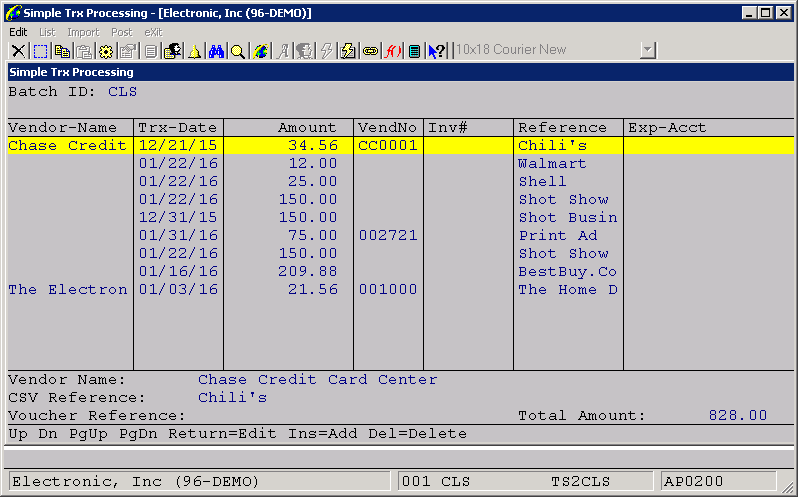Click the blue binoculars find icon
This screenshot has width=798, height=497.
[x=216, y=51]
